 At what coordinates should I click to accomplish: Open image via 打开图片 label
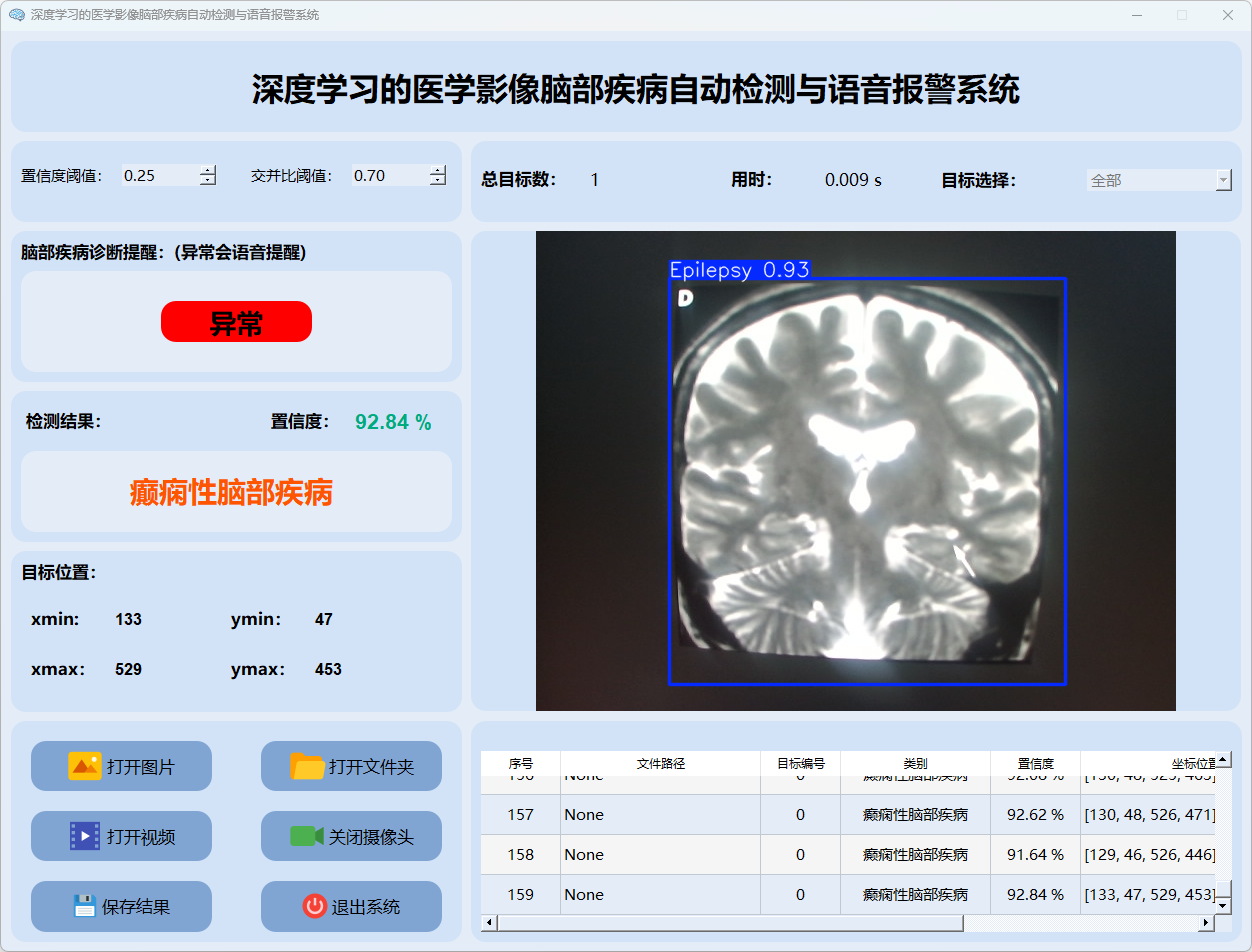tap(141, 767)
